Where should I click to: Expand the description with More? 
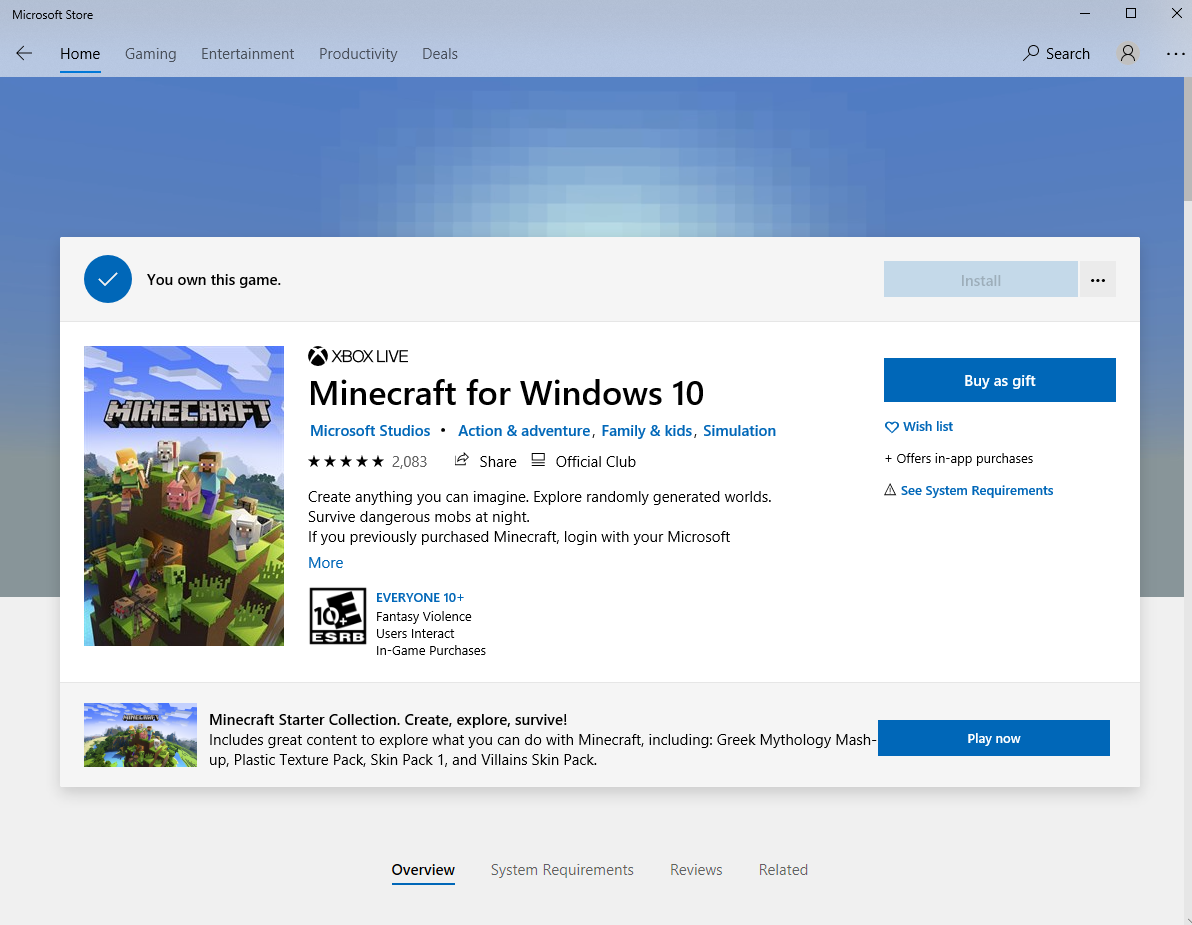point(325,562)
